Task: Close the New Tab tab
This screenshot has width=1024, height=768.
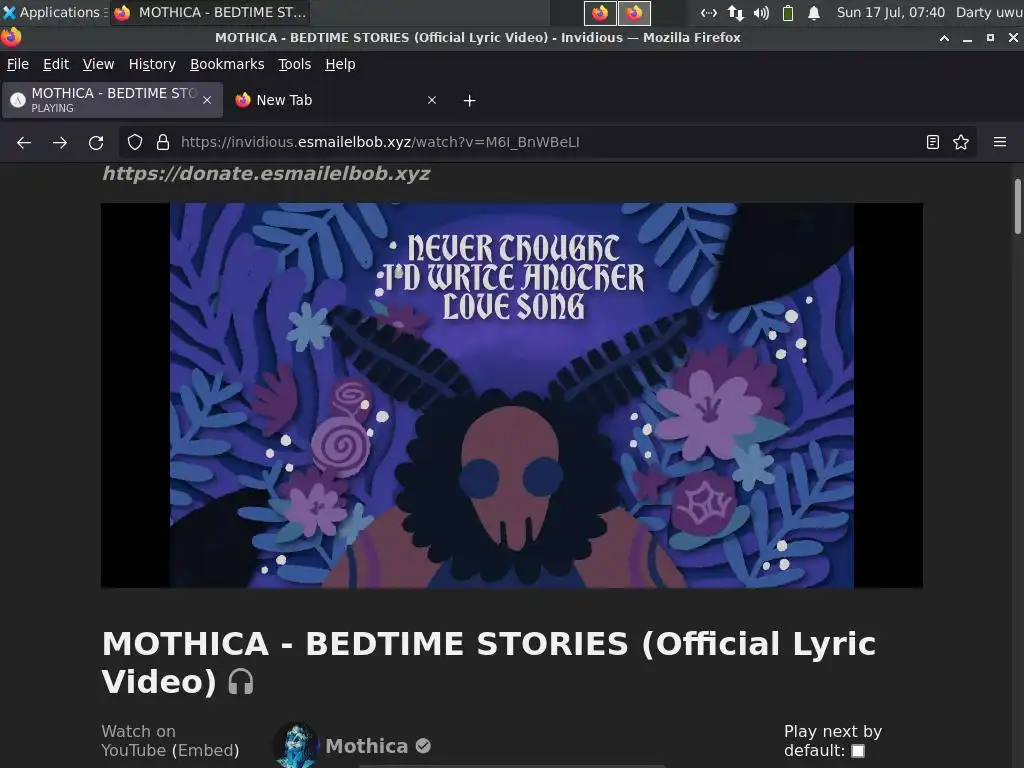Action: [432, 100]
